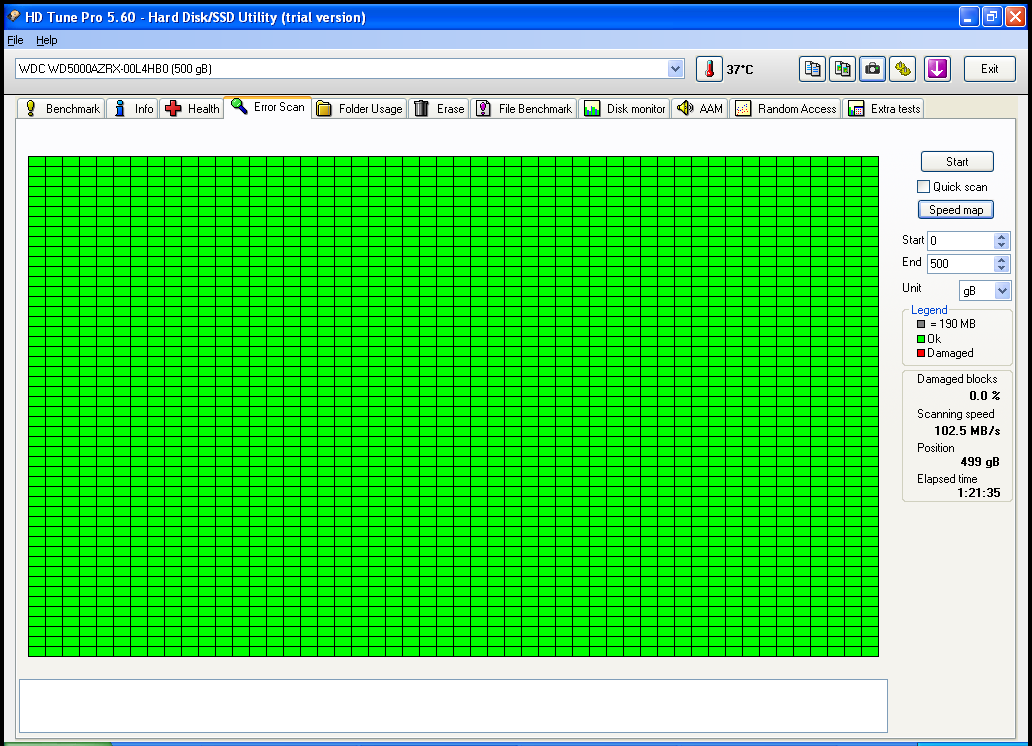Image resolution: width=1032 pixels, height=746 pixels.
Task: Click the thermometer temperature icon
Action: [x=708, y=69]
